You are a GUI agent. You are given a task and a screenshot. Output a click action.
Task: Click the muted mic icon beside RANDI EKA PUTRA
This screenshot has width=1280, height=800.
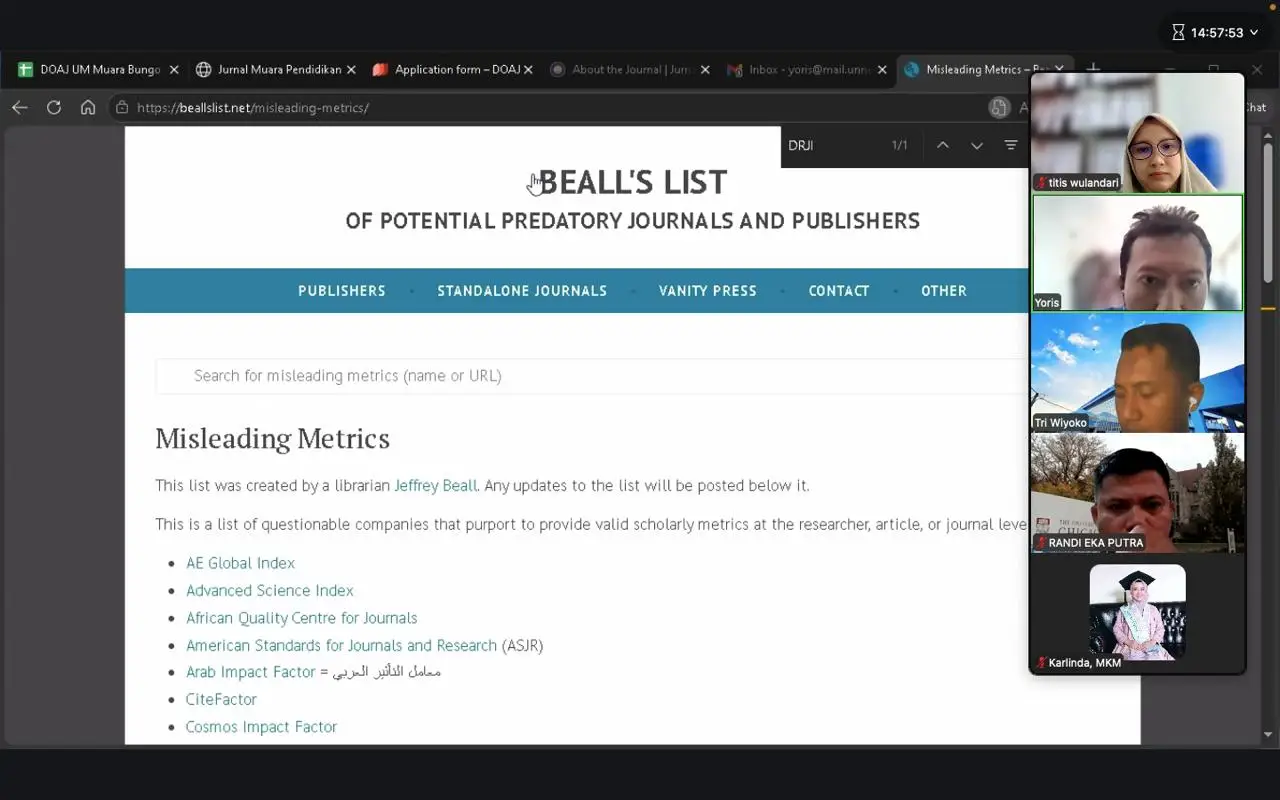pyautogui.click(x=1041, y=543)
